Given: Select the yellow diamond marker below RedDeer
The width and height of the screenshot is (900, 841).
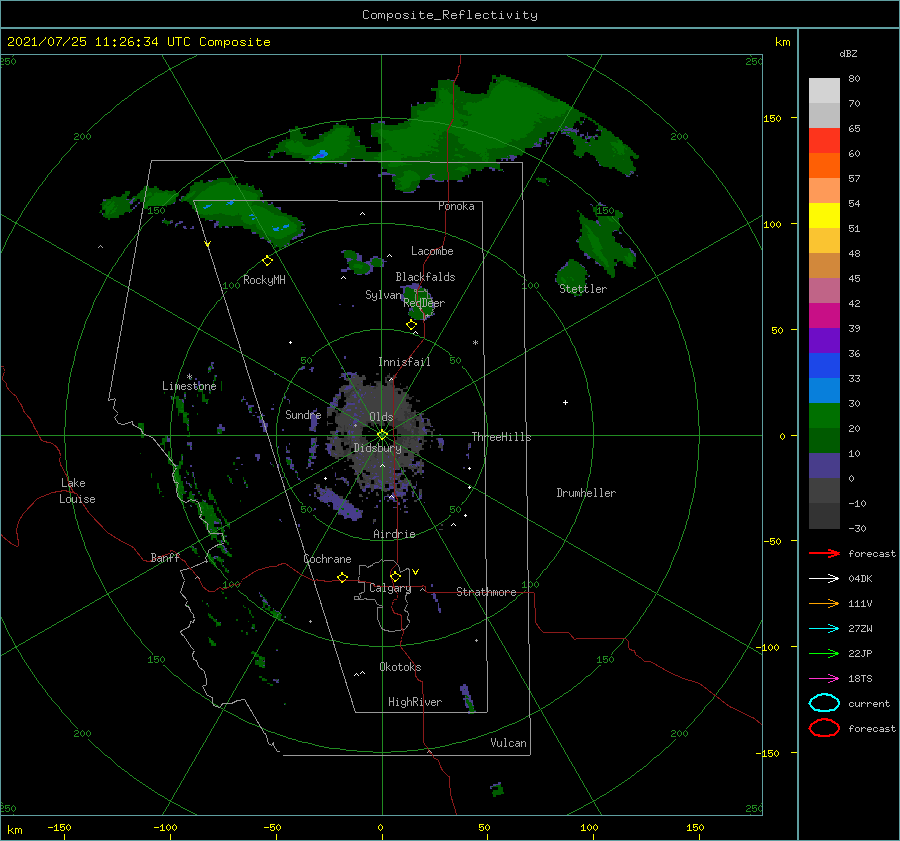Looking at the screenshot, I should pyautogui.click(x=411, y=325).
